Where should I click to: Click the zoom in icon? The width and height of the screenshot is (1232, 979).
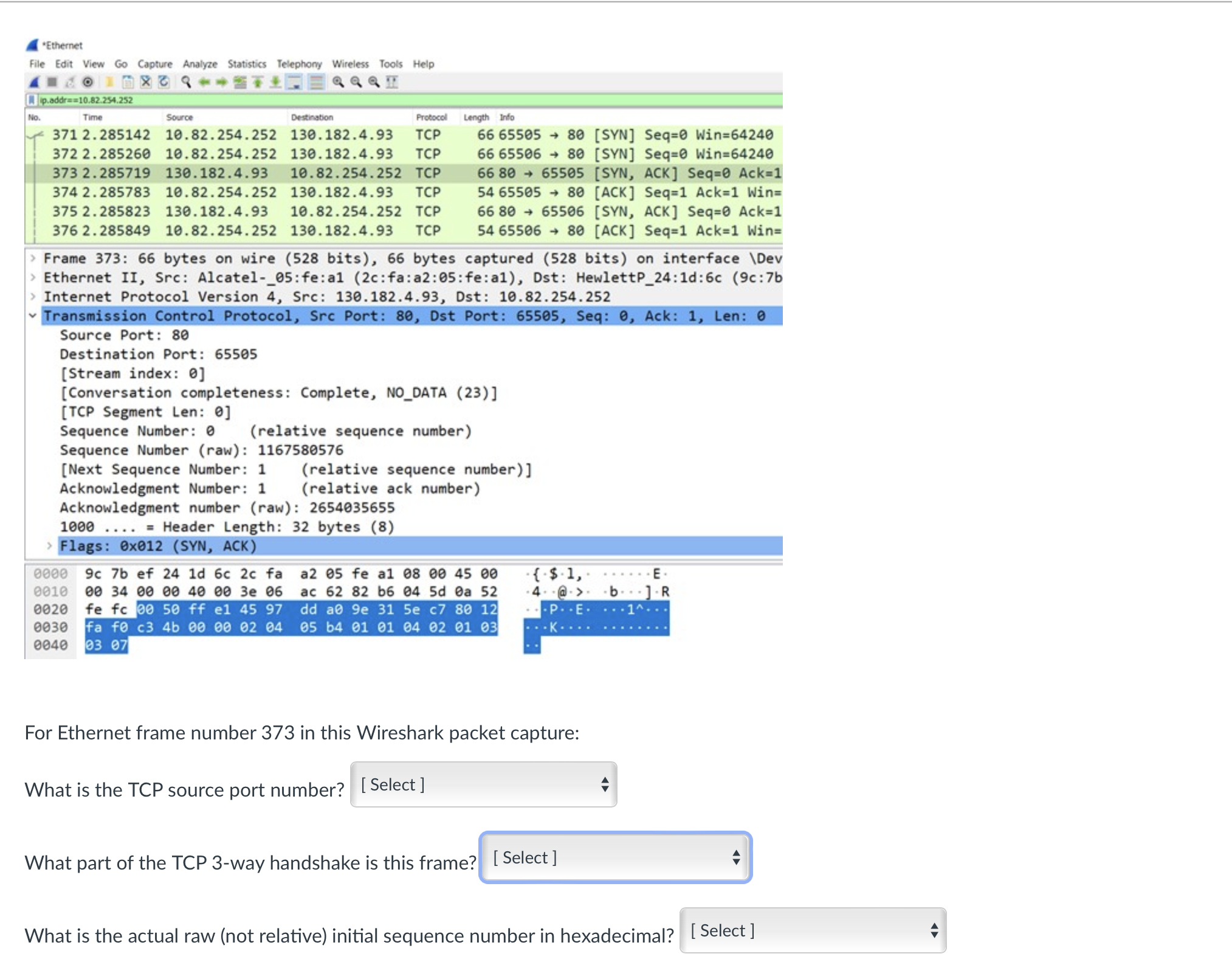point(337,82)
